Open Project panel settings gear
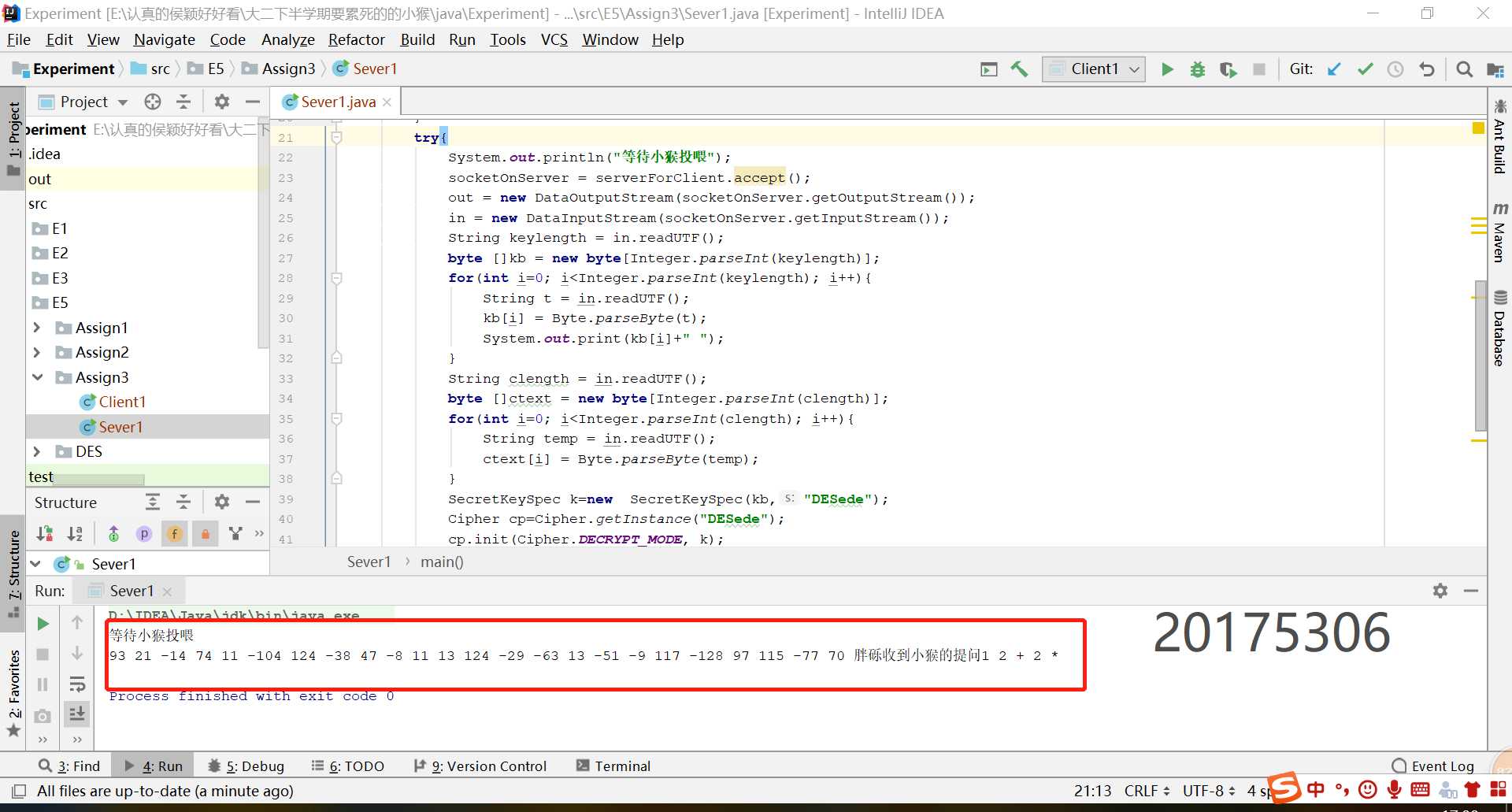This screenshot has height=812, width=1512. (222, 102)
